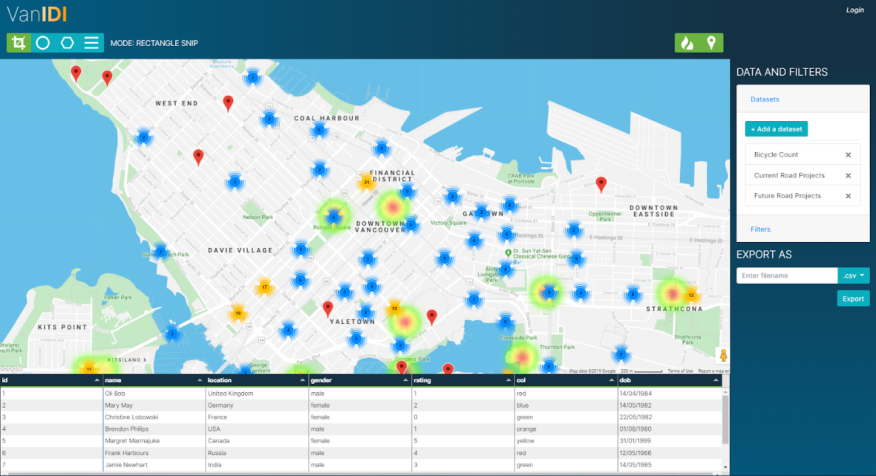Select the rectangle snip tool
This screenshot has width=876, height=476.
click(18, 43)
